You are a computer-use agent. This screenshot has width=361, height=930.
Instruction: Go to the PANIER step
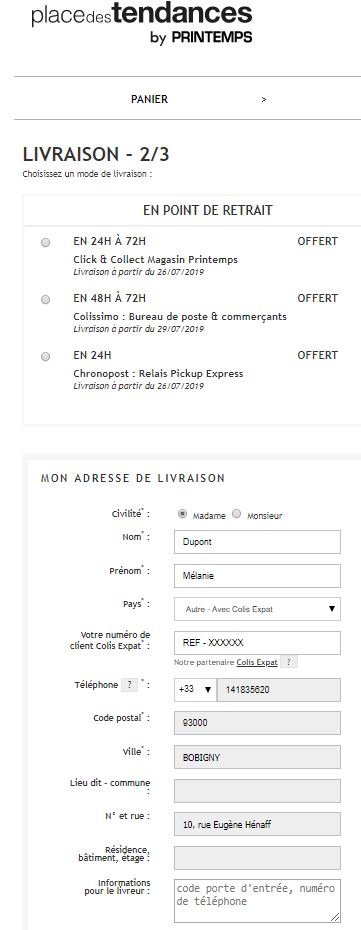[x=149, y=99]
